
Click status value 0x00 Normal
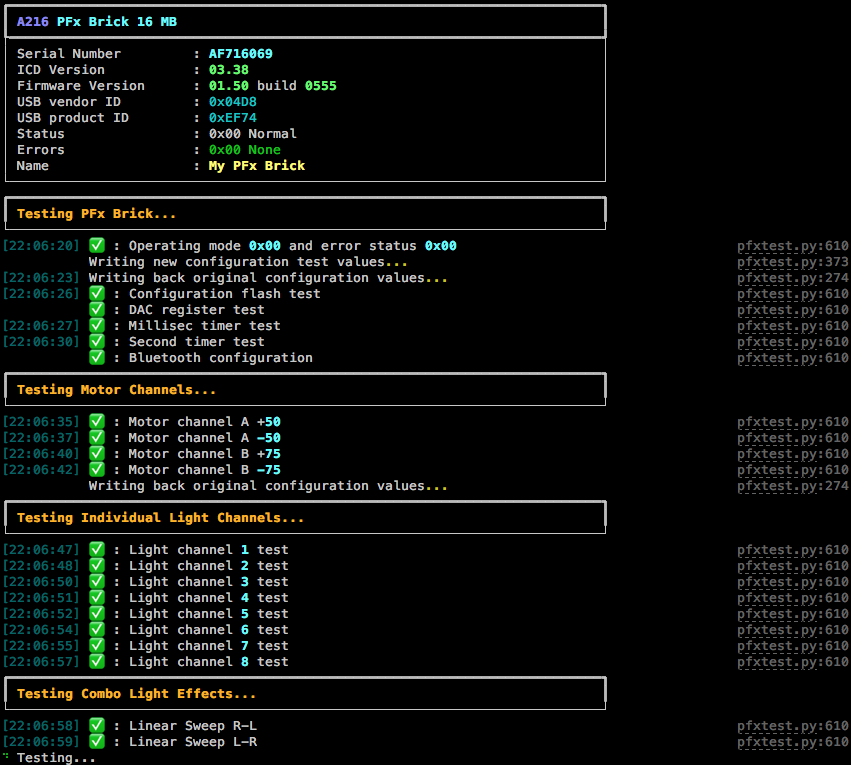[x=252, y=133]
